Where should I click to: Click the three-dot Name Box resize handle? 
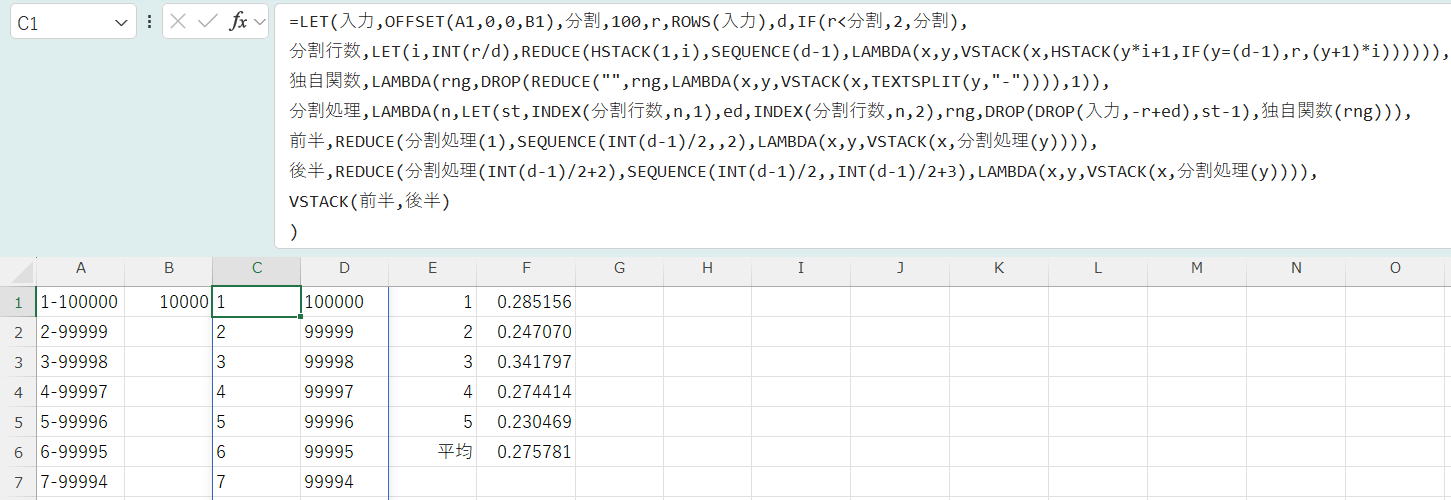[x=149, y=22]
